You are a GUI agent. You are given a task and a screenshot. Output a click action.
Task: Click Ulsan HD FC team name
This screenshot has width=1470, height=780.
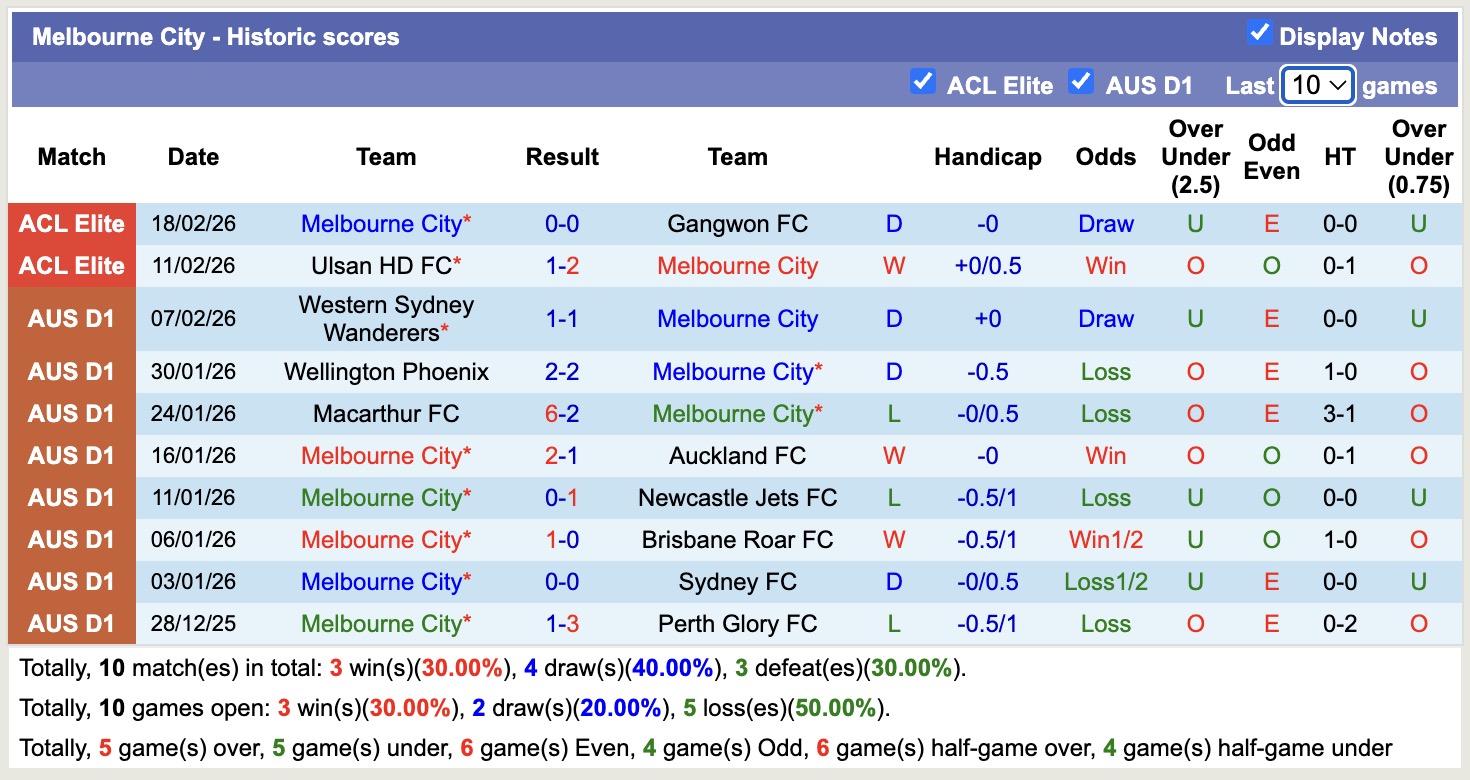pyautogui.click(x=386, y=265)
